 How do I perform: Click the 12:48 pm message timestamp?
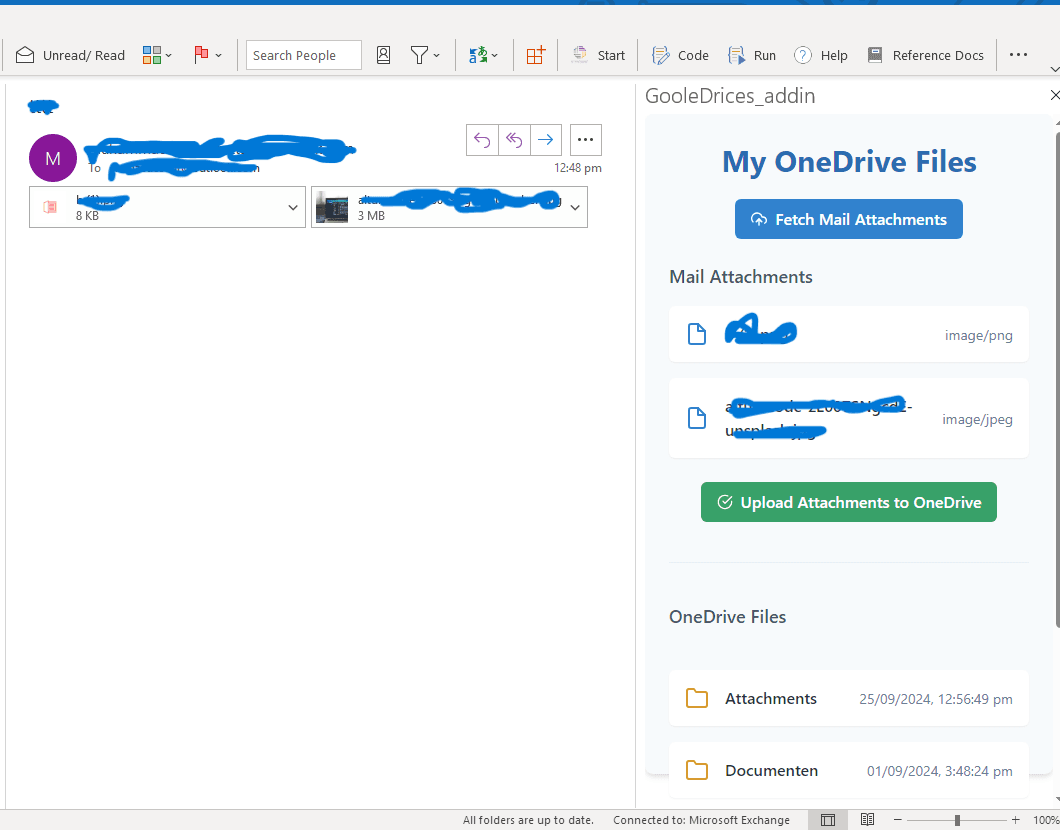pos(578,168)
